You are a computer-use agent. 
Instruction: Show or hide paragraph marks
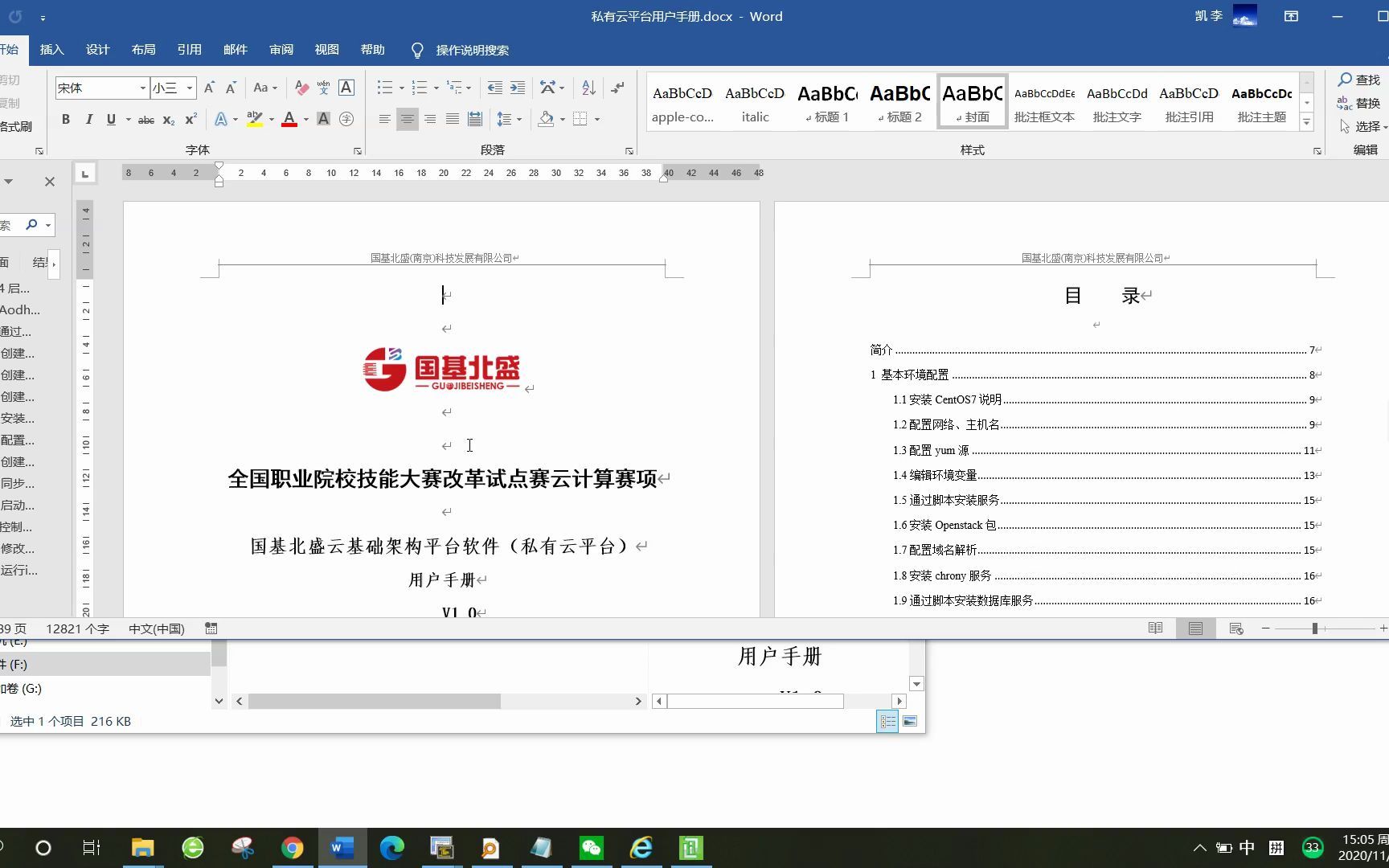[617, 88]
